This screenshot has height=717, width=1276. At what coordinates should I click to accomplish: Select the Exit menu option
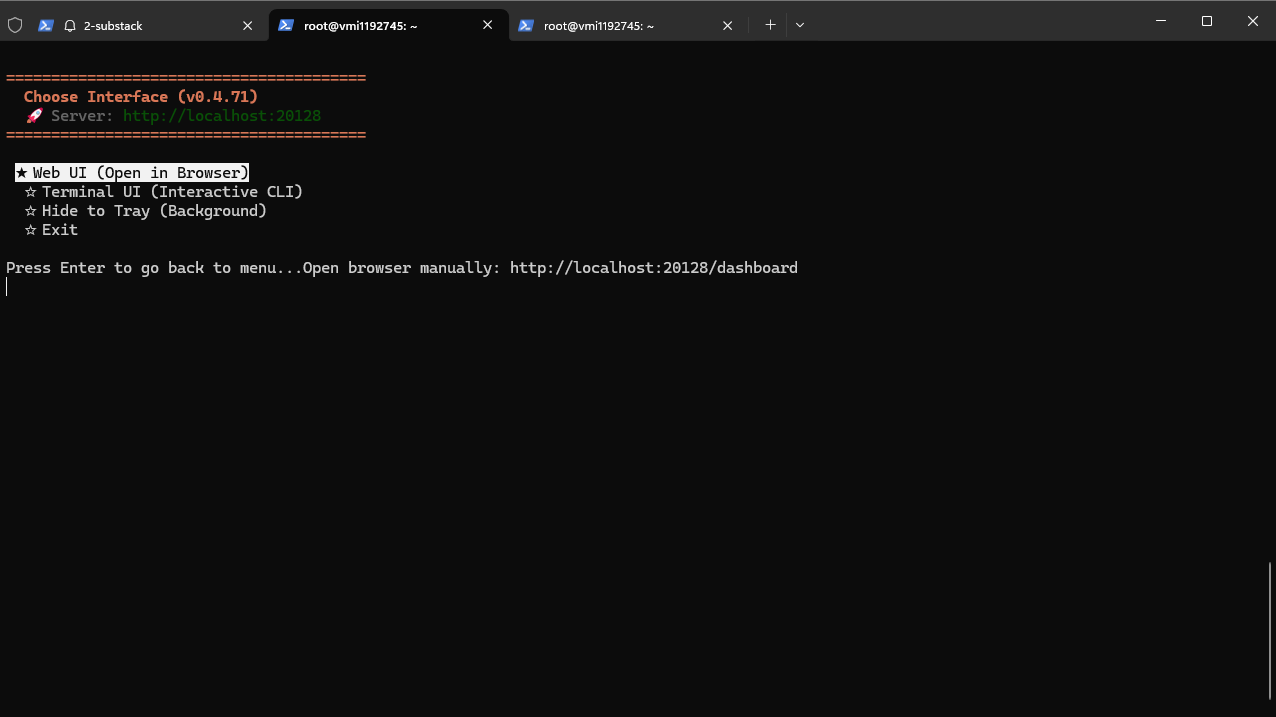tap(51, 230)
